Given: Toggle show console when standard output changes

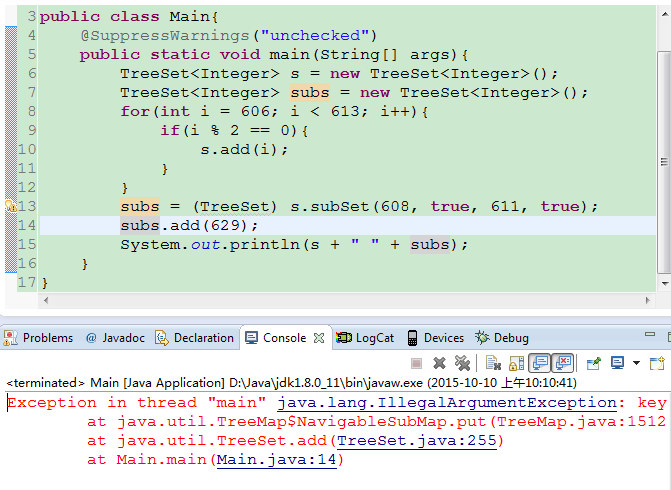Looking at the screenshot, I should click(540, 363).
